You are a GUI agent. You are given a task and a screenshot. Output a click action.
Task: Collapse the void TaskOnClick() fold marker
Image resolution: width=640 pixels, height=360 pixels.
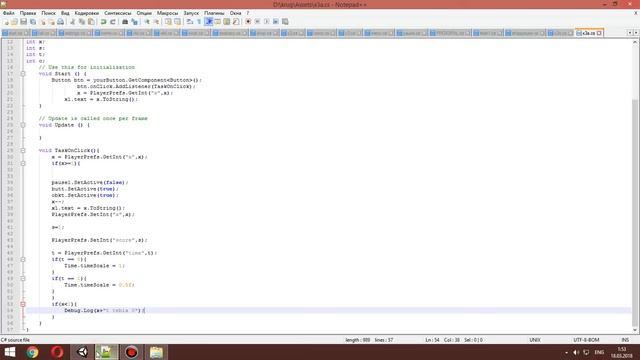pyautogui.click(x=23, y=151)
